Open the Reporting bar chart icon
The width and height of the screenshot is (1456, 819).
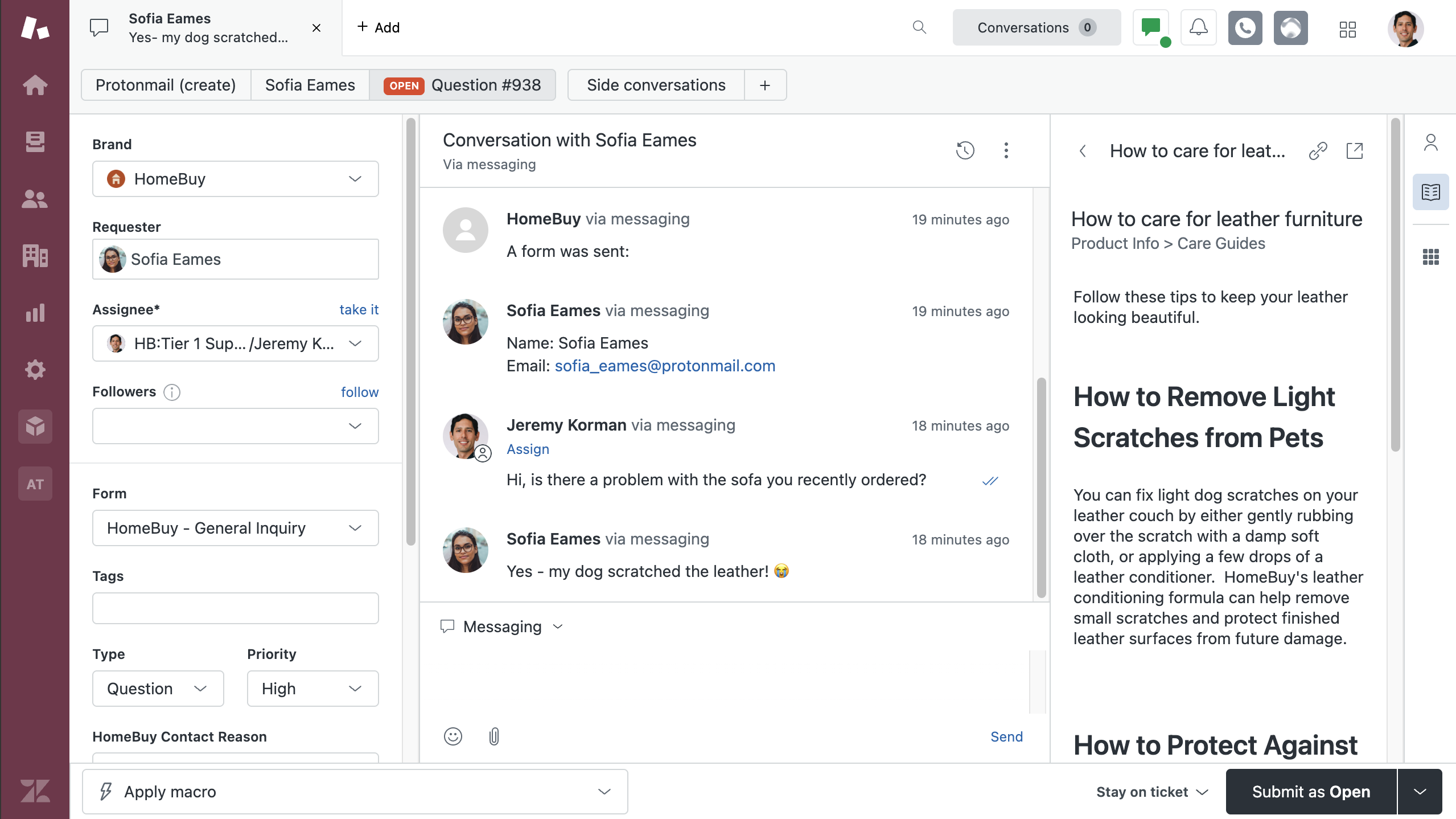pos(35,313)
